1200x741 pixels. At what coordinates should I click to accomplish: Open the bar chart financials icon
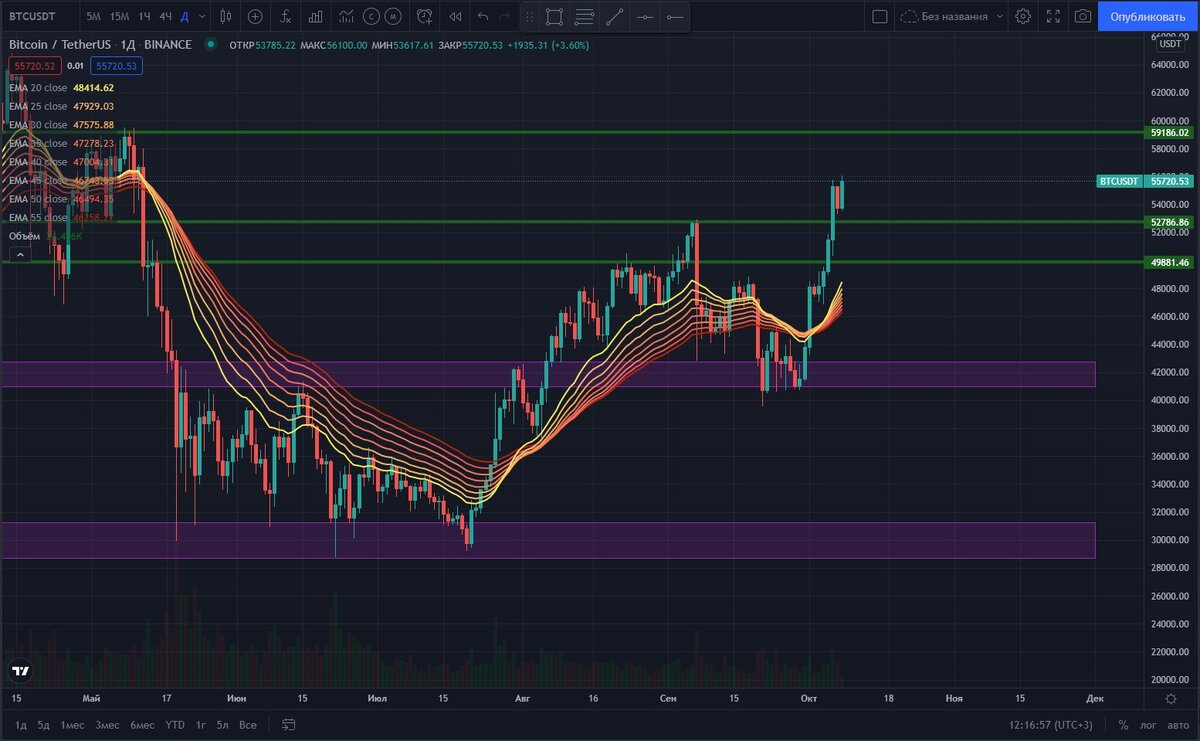[x=316, y=16]
